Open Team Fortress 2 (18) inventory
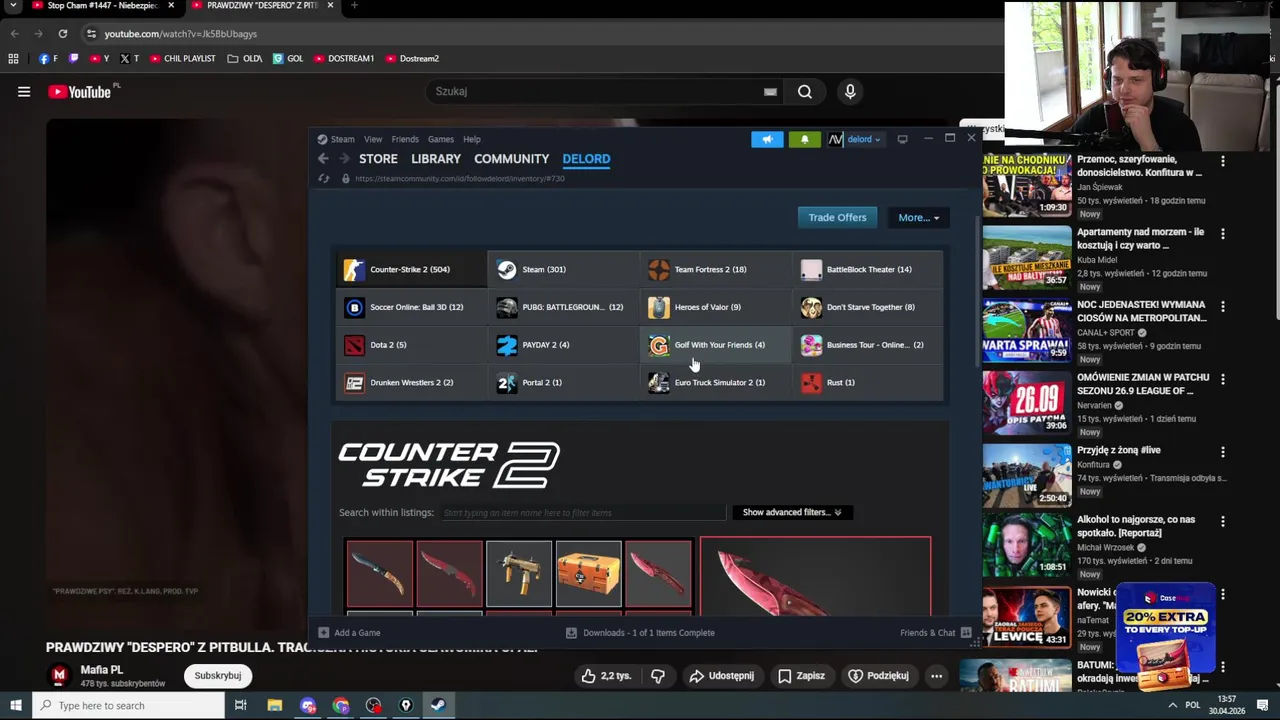This screenshot has height=720, width=1280. pyautogui.click(x=715, y=269)
